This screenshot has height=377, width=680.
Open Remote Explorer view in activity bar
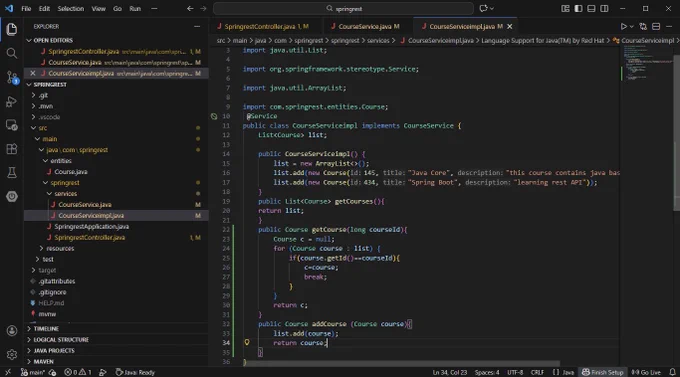tap(12, 125)
